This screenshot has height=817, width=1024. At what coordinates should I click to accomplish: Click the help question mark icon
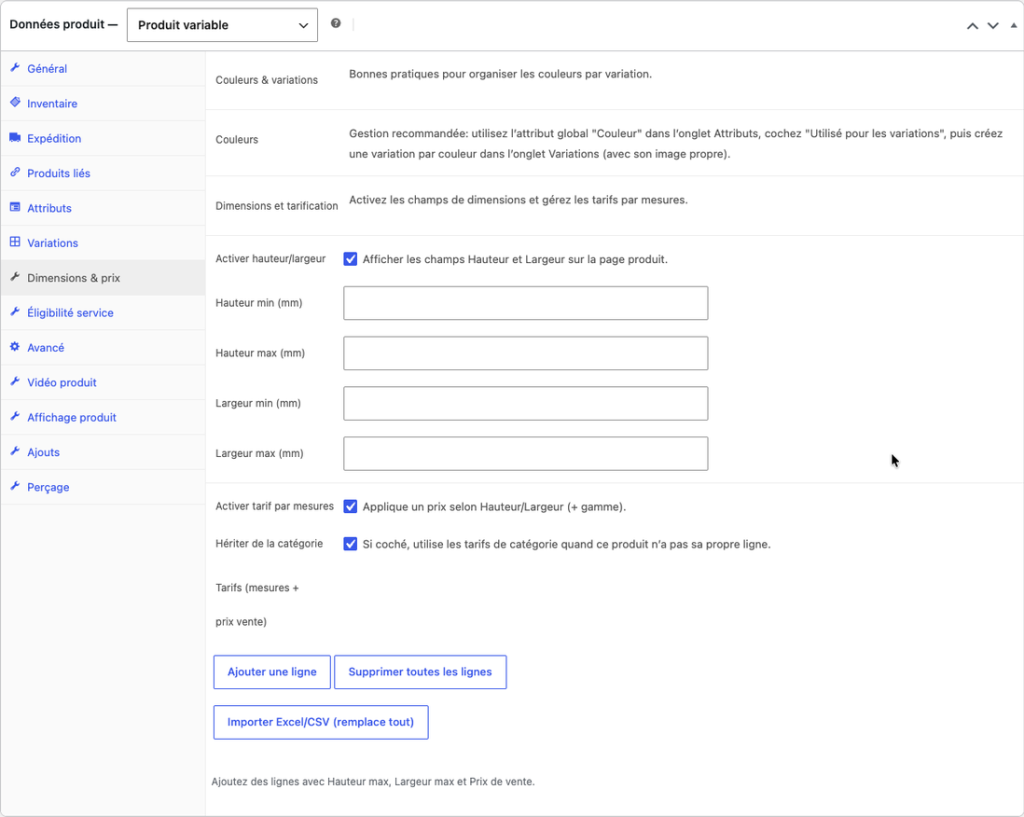coord(336,23)
